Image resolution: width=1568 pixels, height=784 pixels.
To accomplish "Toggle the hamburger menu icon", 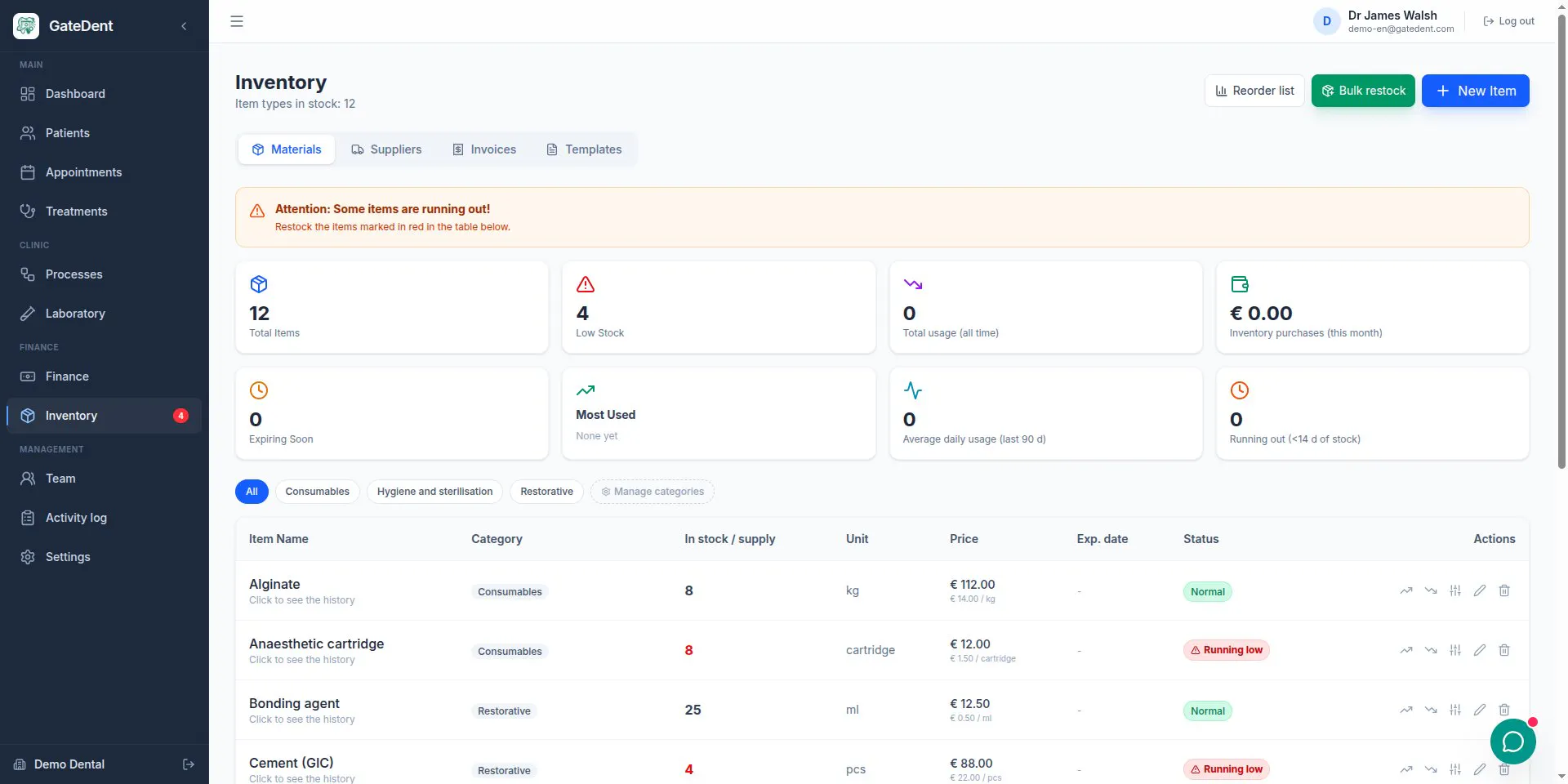I will click(237, 21).
